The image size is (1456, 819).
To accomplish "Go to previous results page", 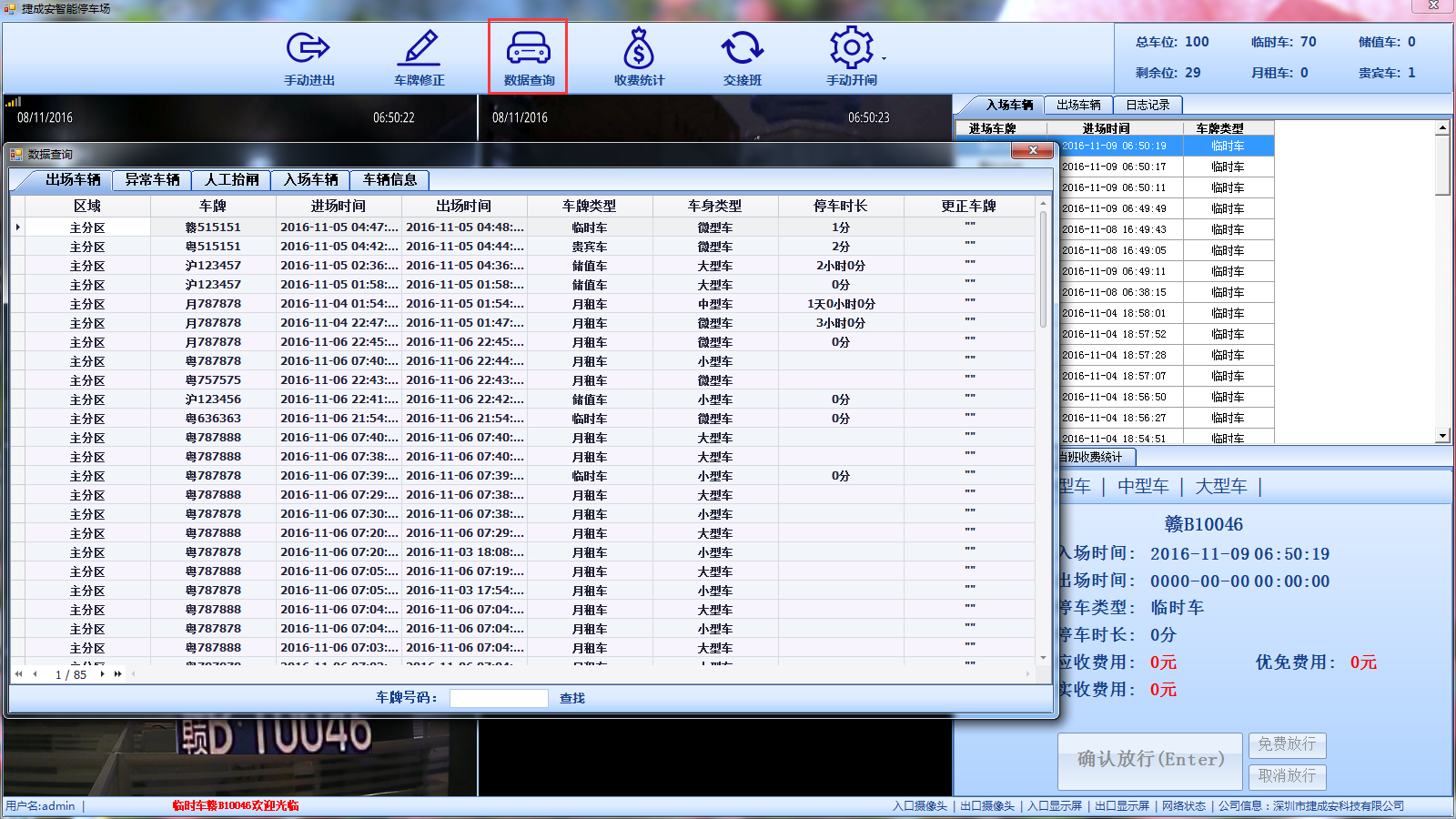I will pos(36,674).
